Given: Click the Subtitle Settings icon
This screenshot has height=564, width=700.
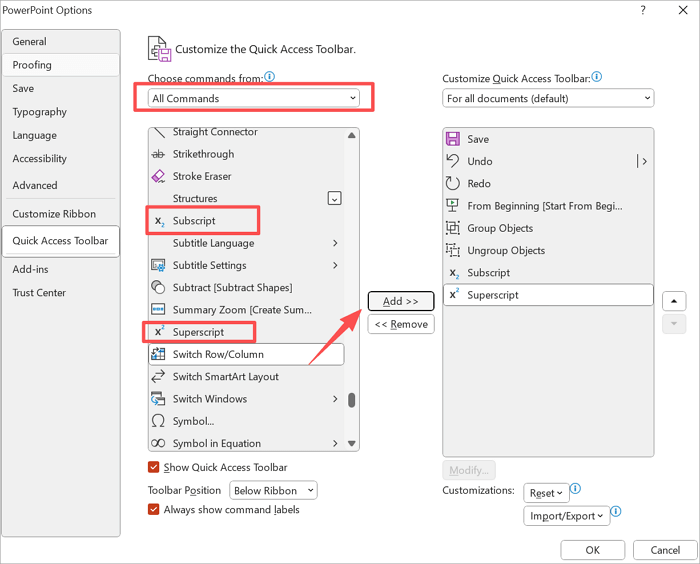Looking at the screenshot, I should (x=158, y=265).
